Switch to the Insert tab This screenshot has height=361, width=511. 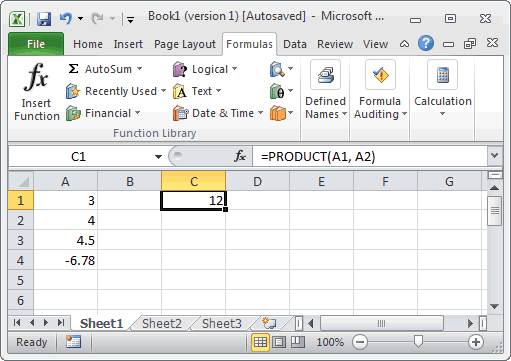(x=128, y=44)
